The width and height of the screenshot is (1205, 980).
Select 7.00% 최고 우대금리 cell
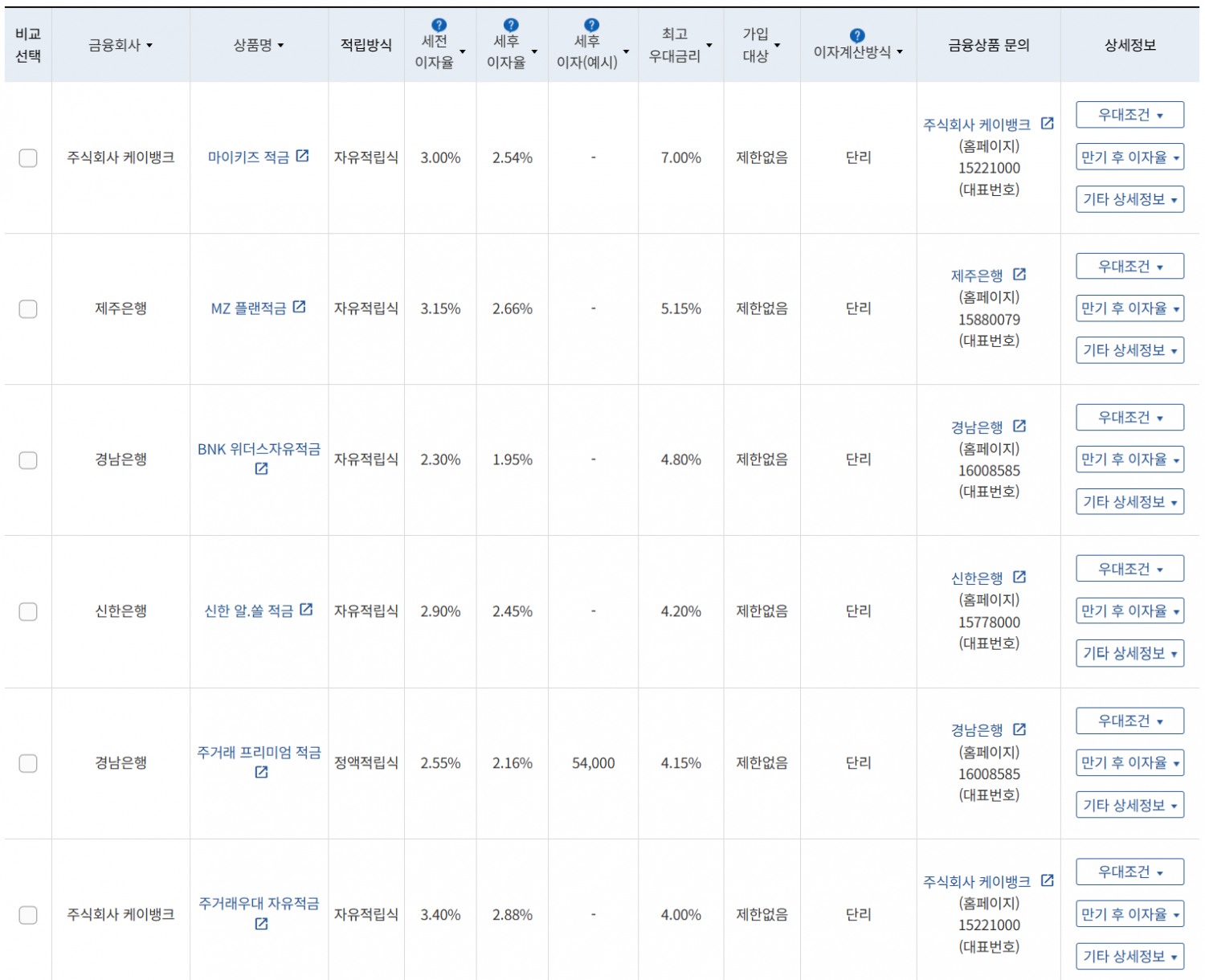(680, 158)
